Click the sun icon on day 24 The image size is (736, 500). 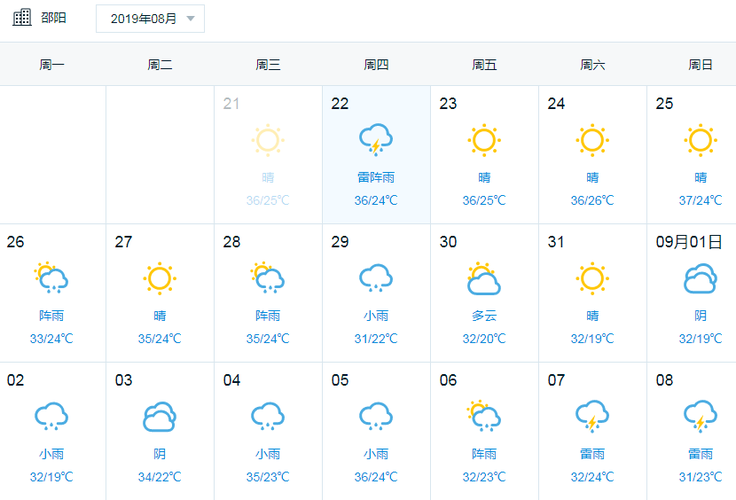[x=592, y=140]
